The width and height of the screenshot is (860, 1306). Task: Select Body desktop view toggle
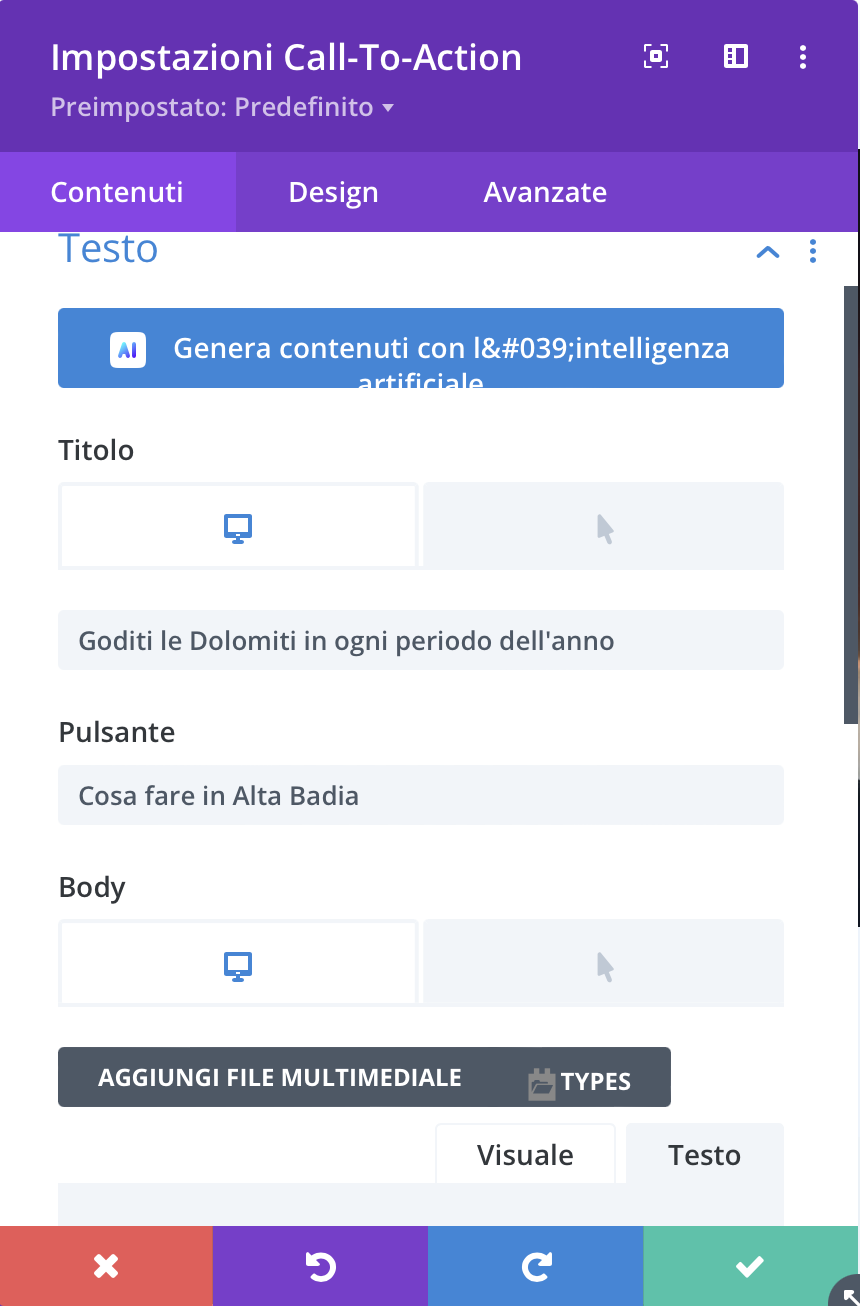[238, 964]
